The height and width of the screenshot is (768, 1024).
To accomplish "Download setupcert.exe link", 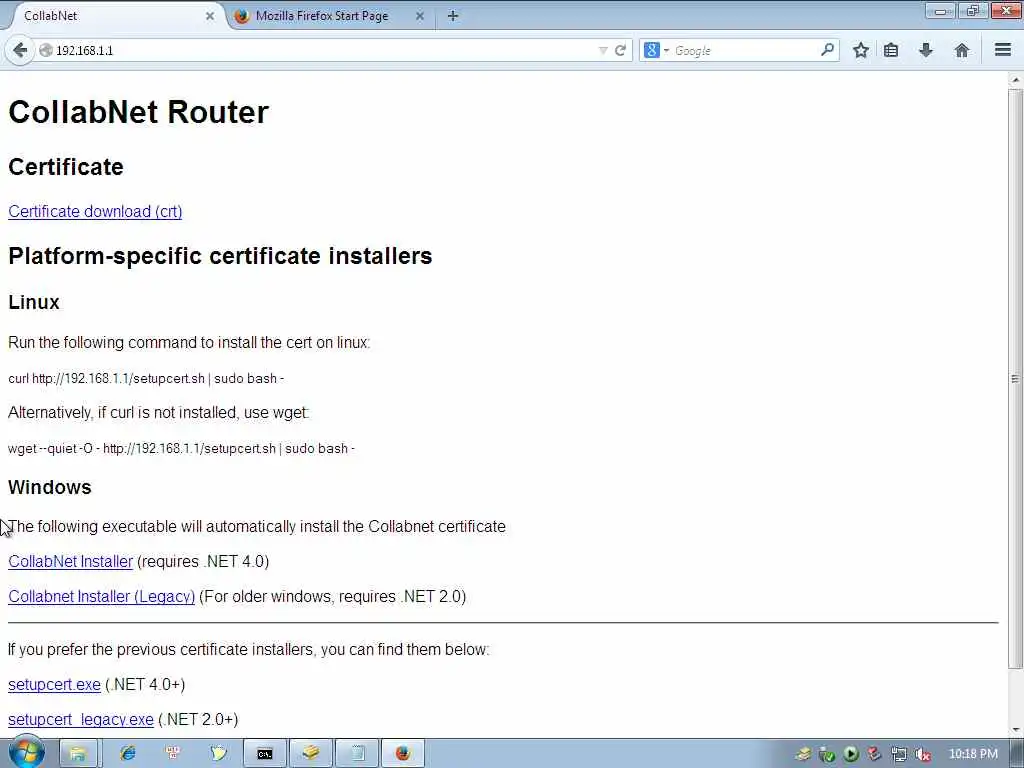I will click(x=54, y=684).
